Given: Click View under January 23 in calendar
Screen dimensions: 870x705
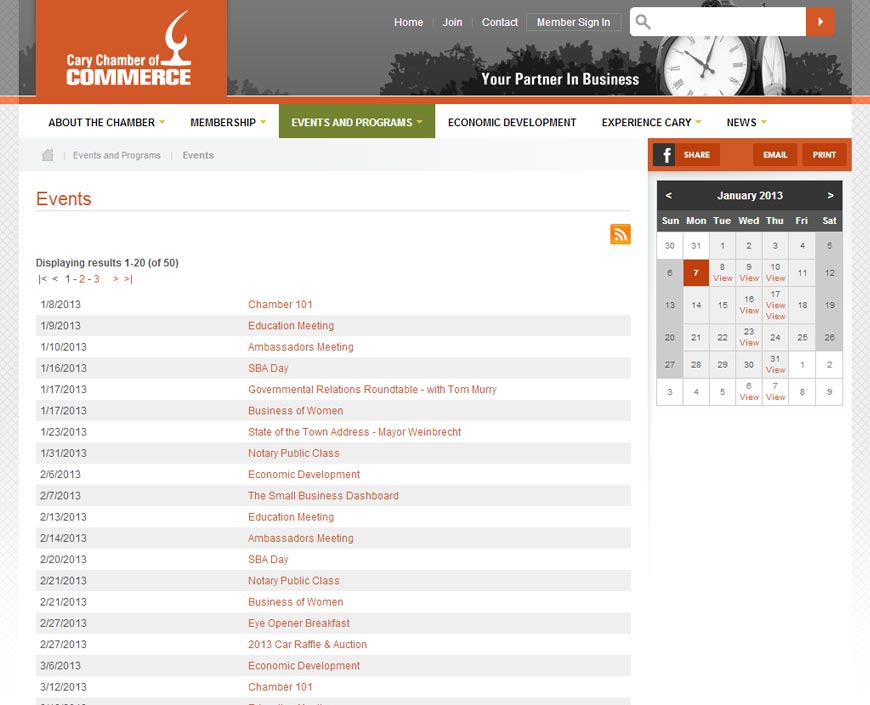Looking at the screenshot, I should click(749, 343).
